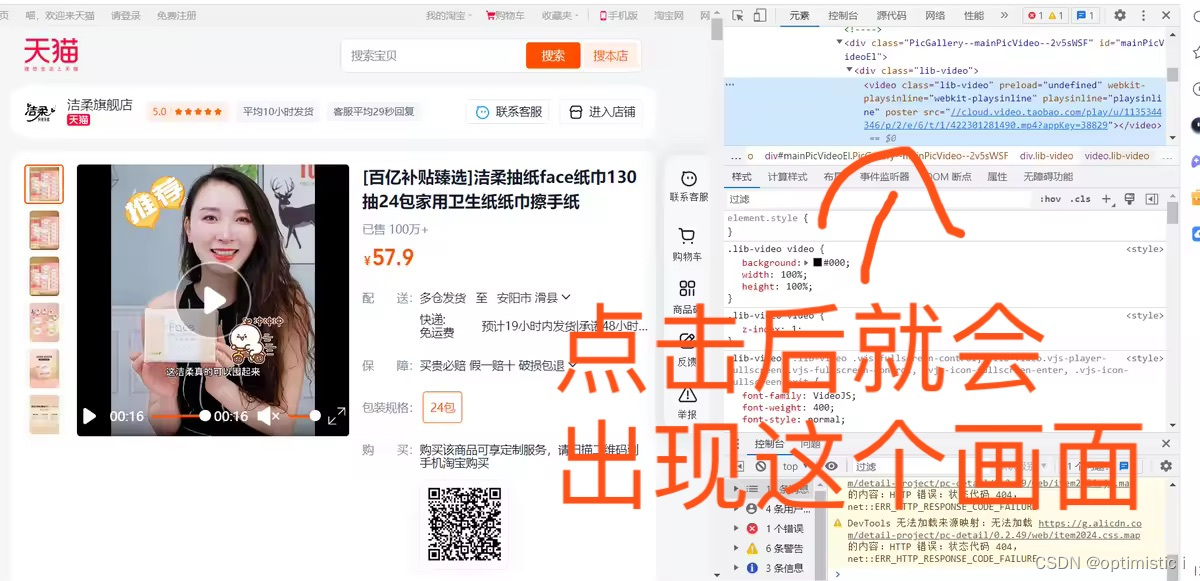The height and width of the screenshot is (581, 1200).
Task: Click the blue issues count badge
Action: [1085, 15]
